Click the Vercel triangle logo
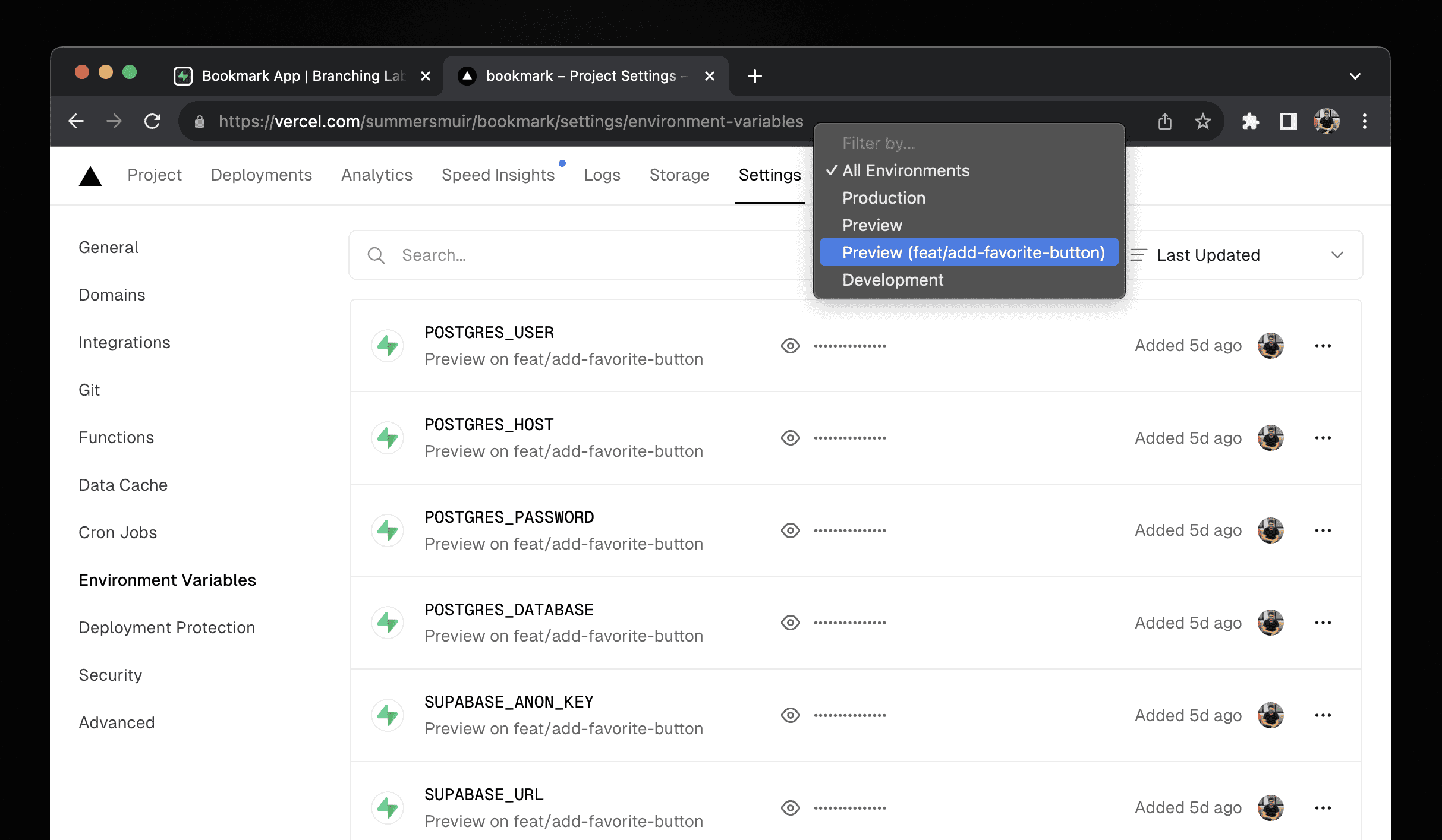Viewport: 1442px width, 840px height. (x=90, y=176)
